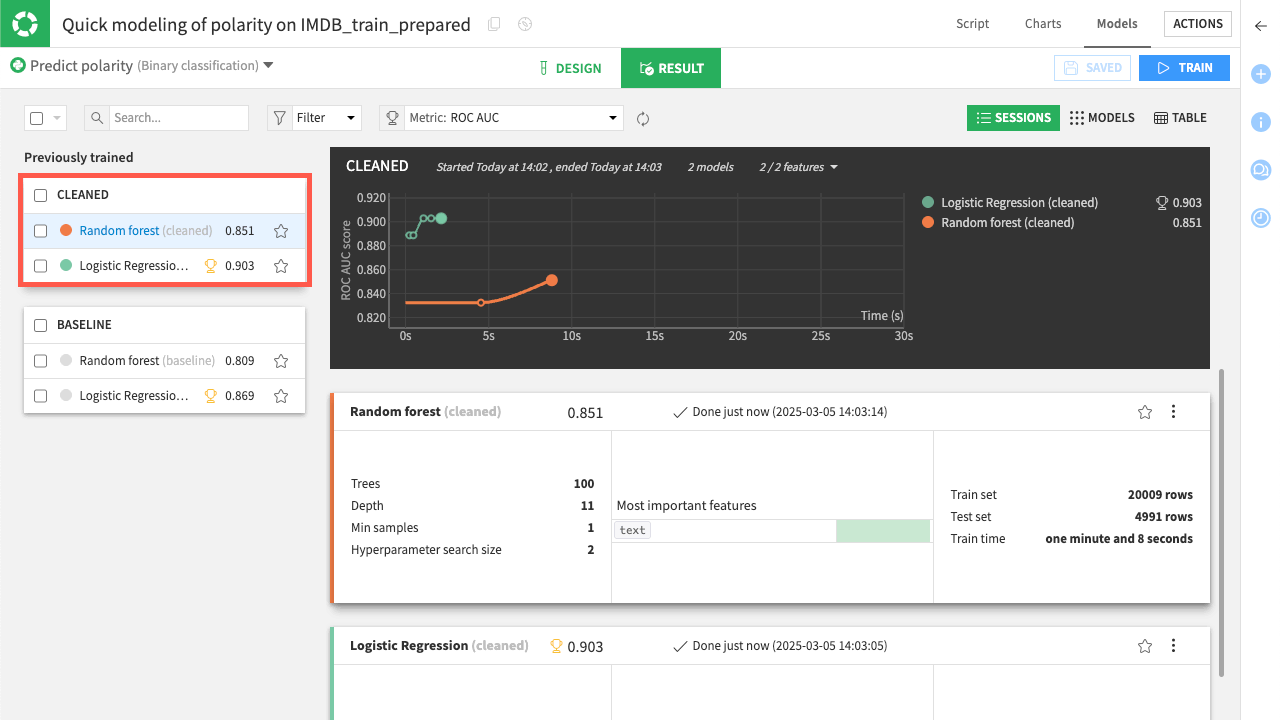This screenshot has height=720, width=1280.
Task: Star Random forest (cleaned) in session list
Action: pyautogui.click(x=281, y=231)
